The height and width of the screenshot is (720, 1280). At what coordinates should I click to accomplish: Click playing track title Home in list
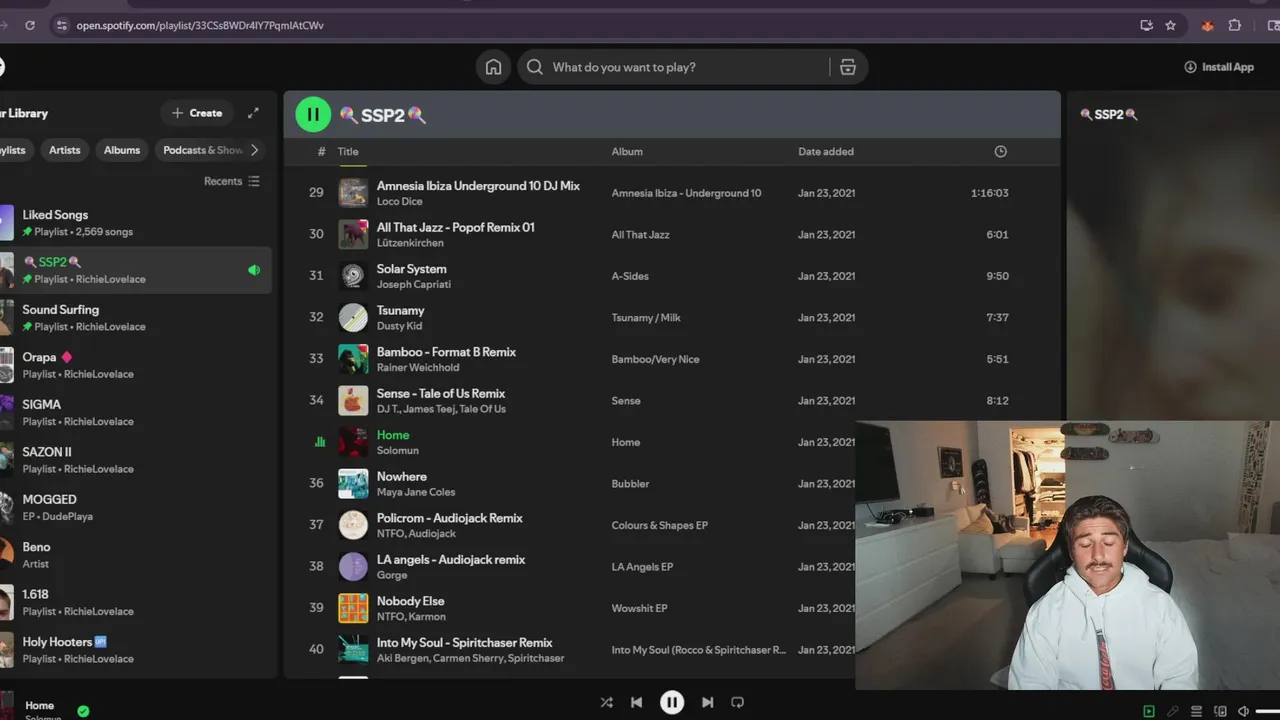(393, 435)
